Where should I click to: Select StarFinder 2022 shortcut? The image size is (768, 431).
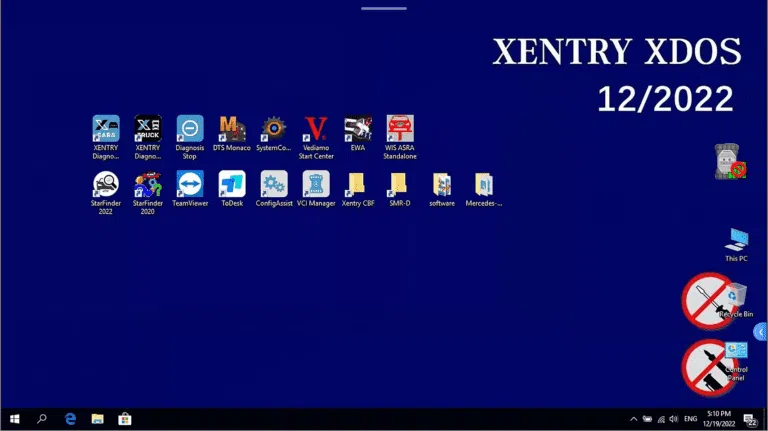point(106,192)
